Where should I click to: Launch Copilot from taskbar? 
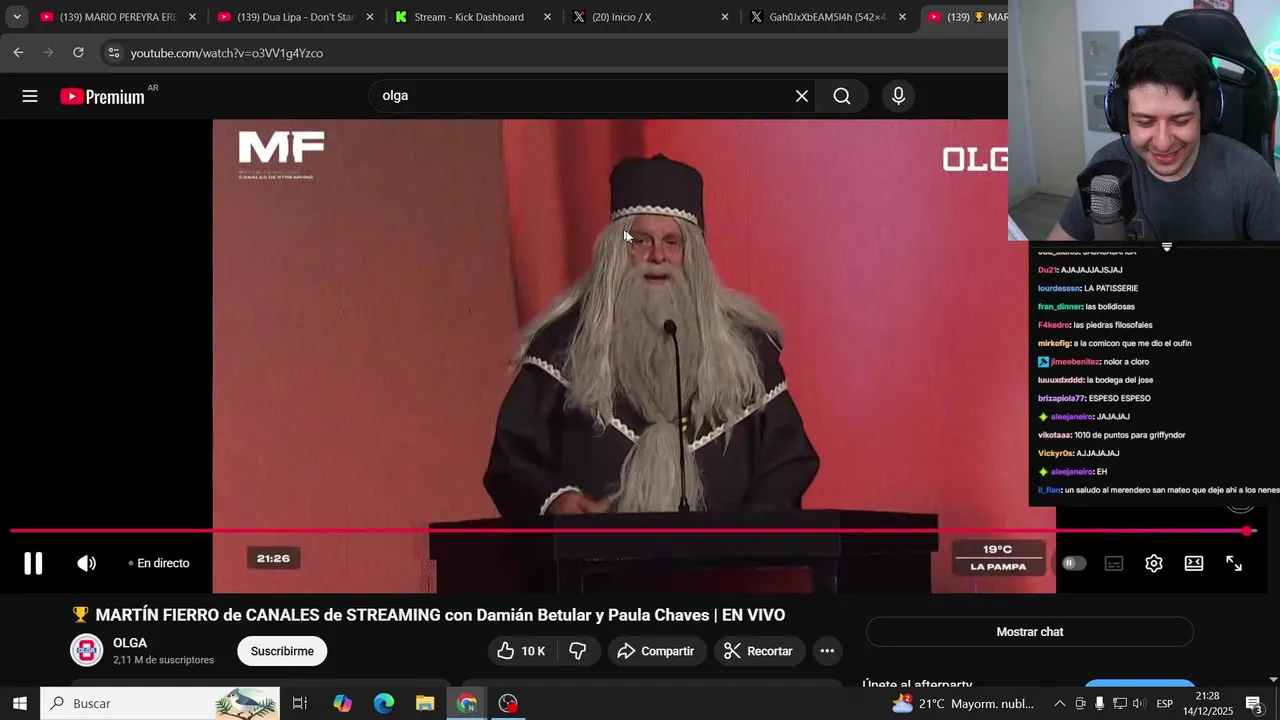click(343, 703)
